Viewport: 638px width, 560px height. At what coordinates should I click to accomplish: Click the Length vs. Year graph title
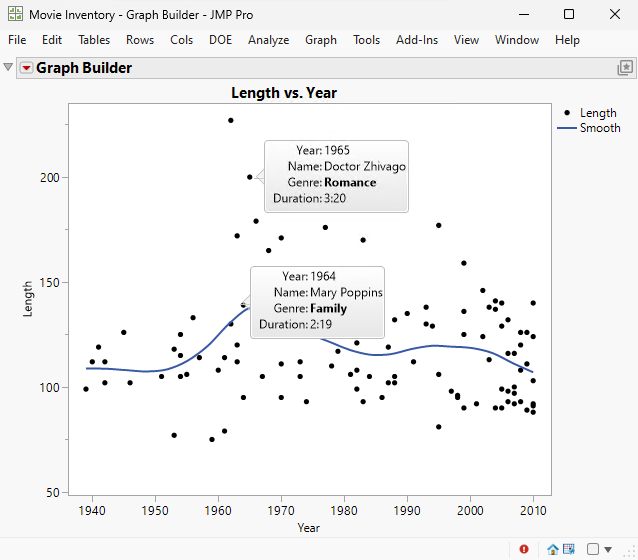284,93
